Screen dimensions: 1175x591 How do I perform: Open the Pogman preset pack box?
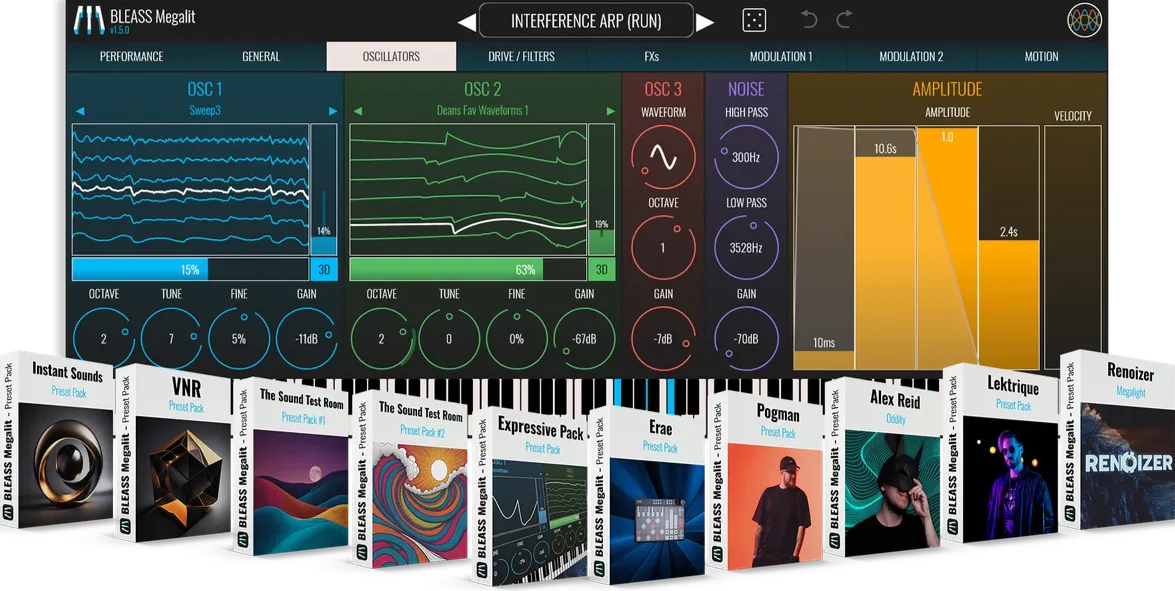pos(765,480)
